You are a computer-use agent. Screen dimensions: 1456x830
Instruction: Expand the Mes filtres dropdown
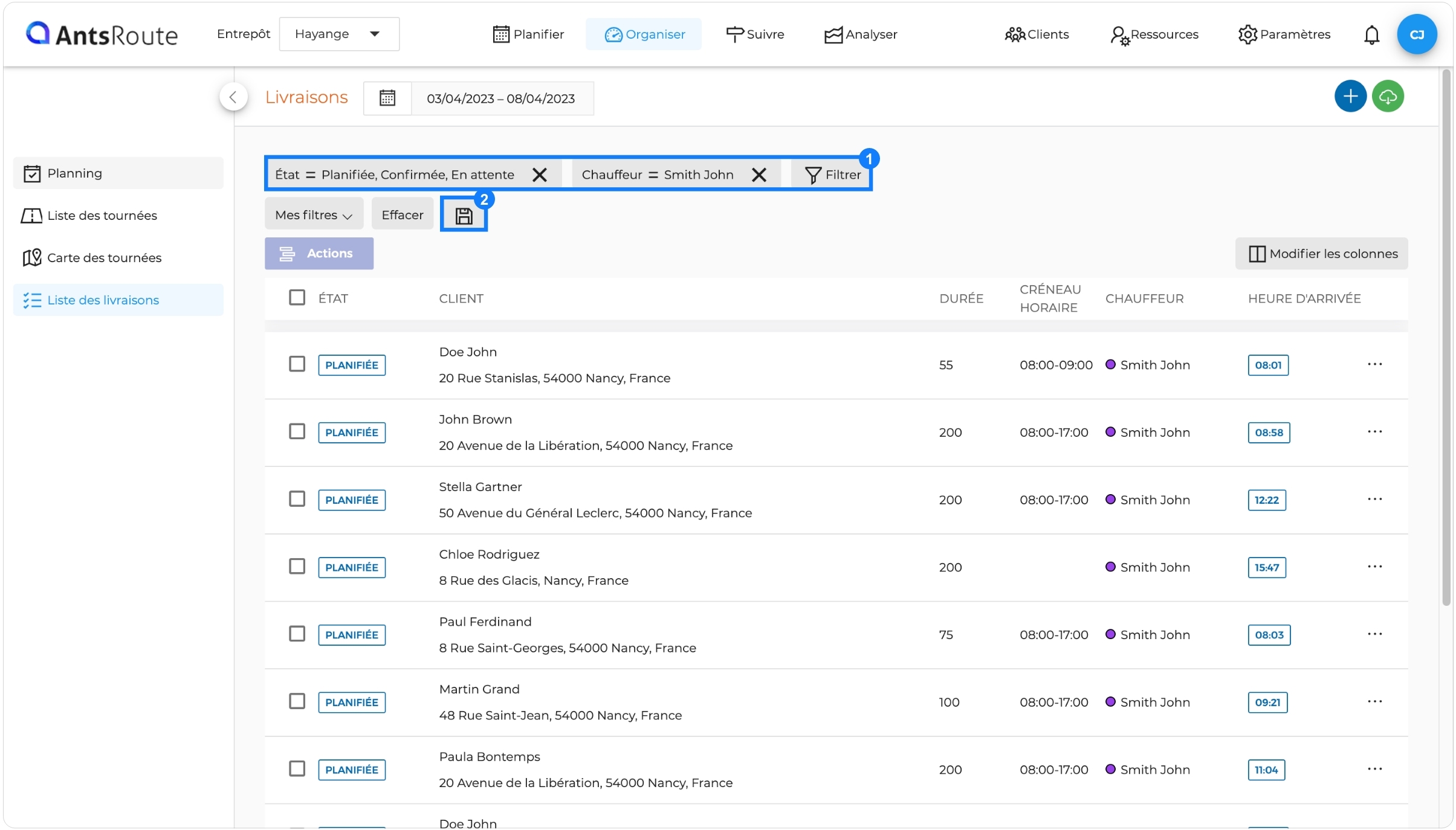pyautogui.click(x=314, y=215)
